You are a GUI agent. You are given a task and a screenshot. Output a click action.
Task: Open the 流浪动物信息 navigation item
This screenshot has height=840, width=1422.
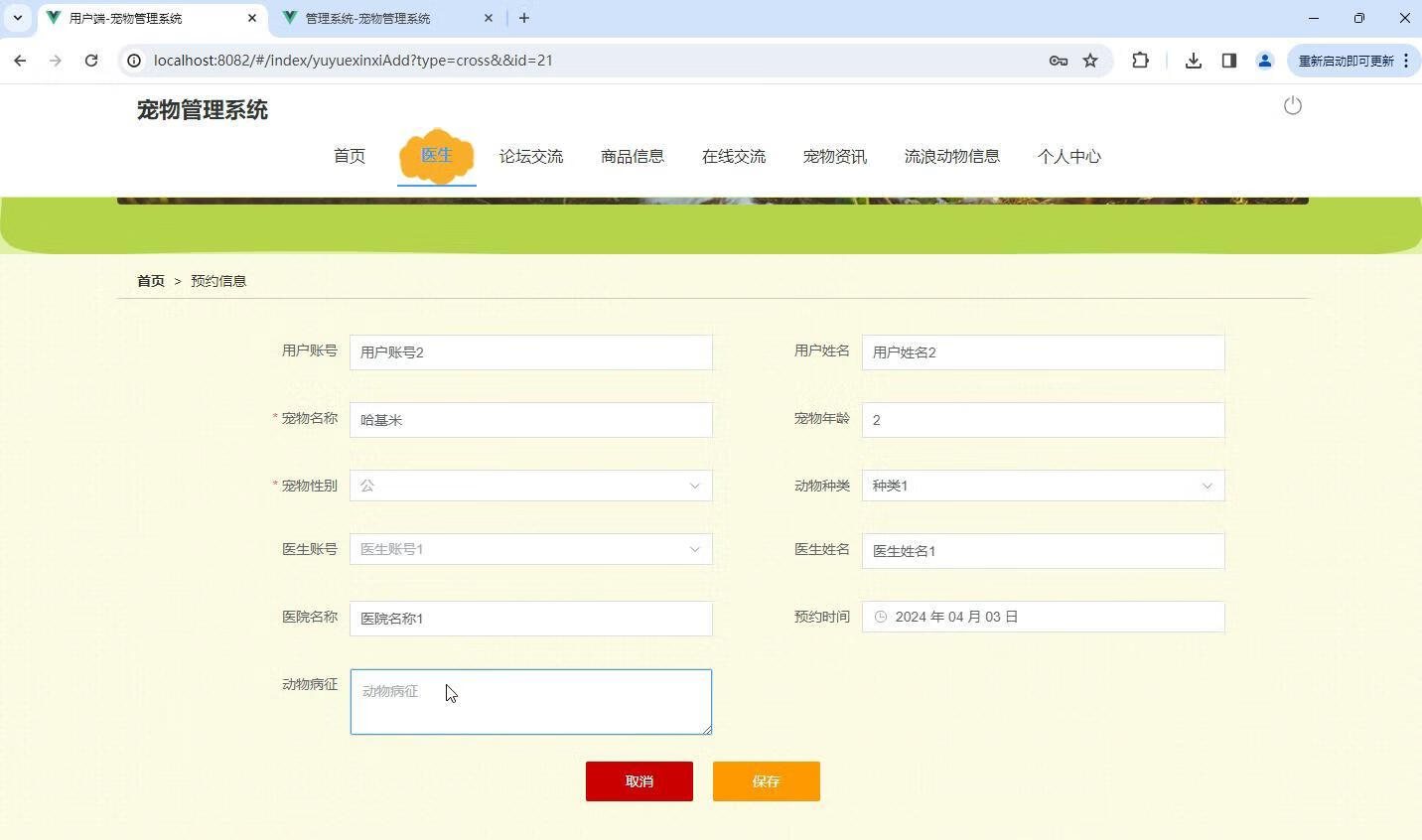point(952,156)
